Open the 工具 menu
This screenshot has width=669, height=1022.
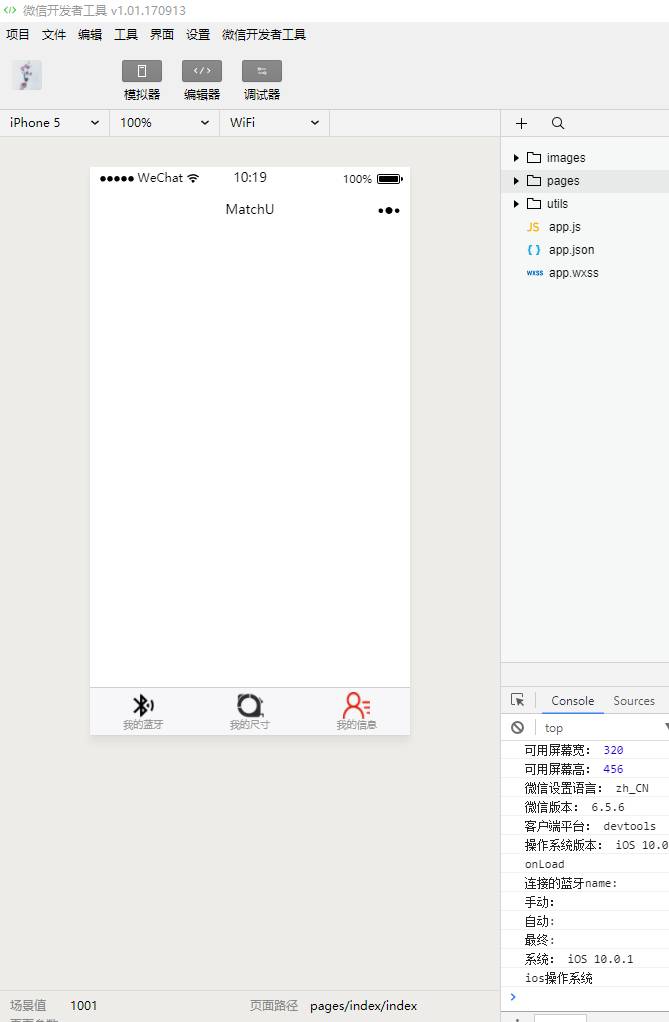126,35
